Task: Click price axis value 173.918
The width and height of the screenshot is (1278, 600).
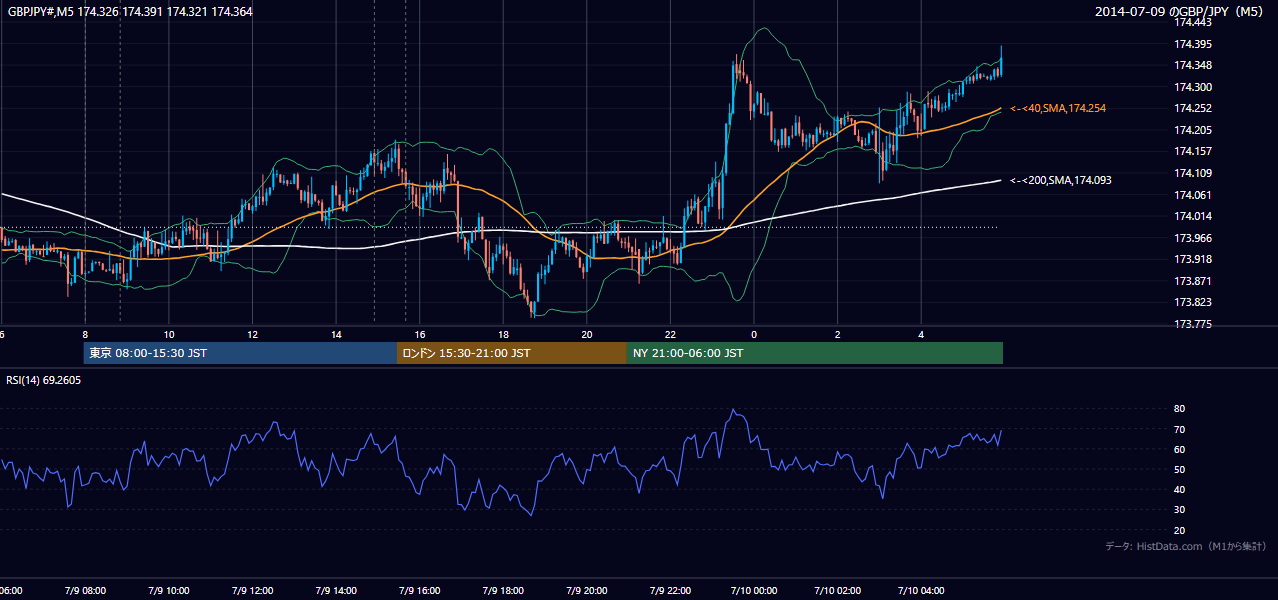Action: [1193, 259]
